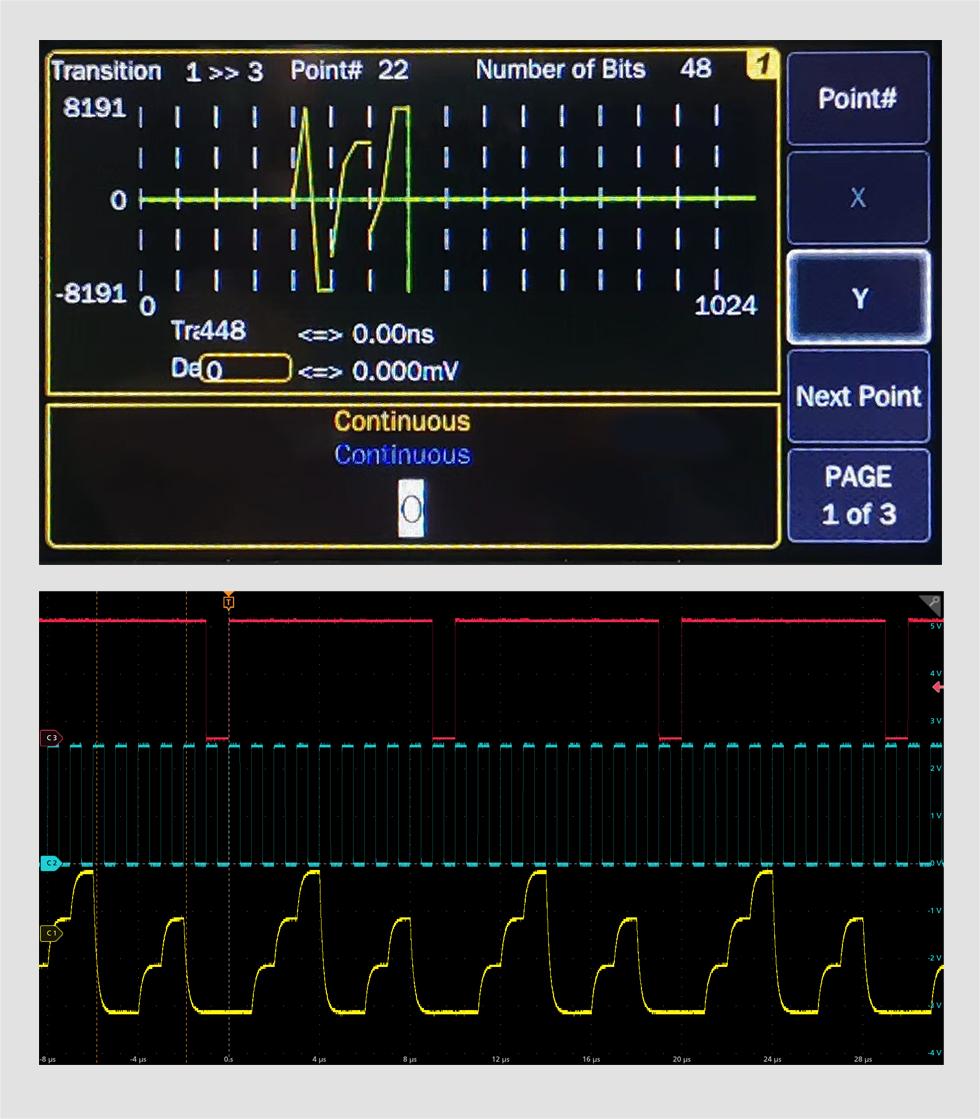980x1119 pixels.
Task: Click the 448 time value field
Action: click(210, 332)
